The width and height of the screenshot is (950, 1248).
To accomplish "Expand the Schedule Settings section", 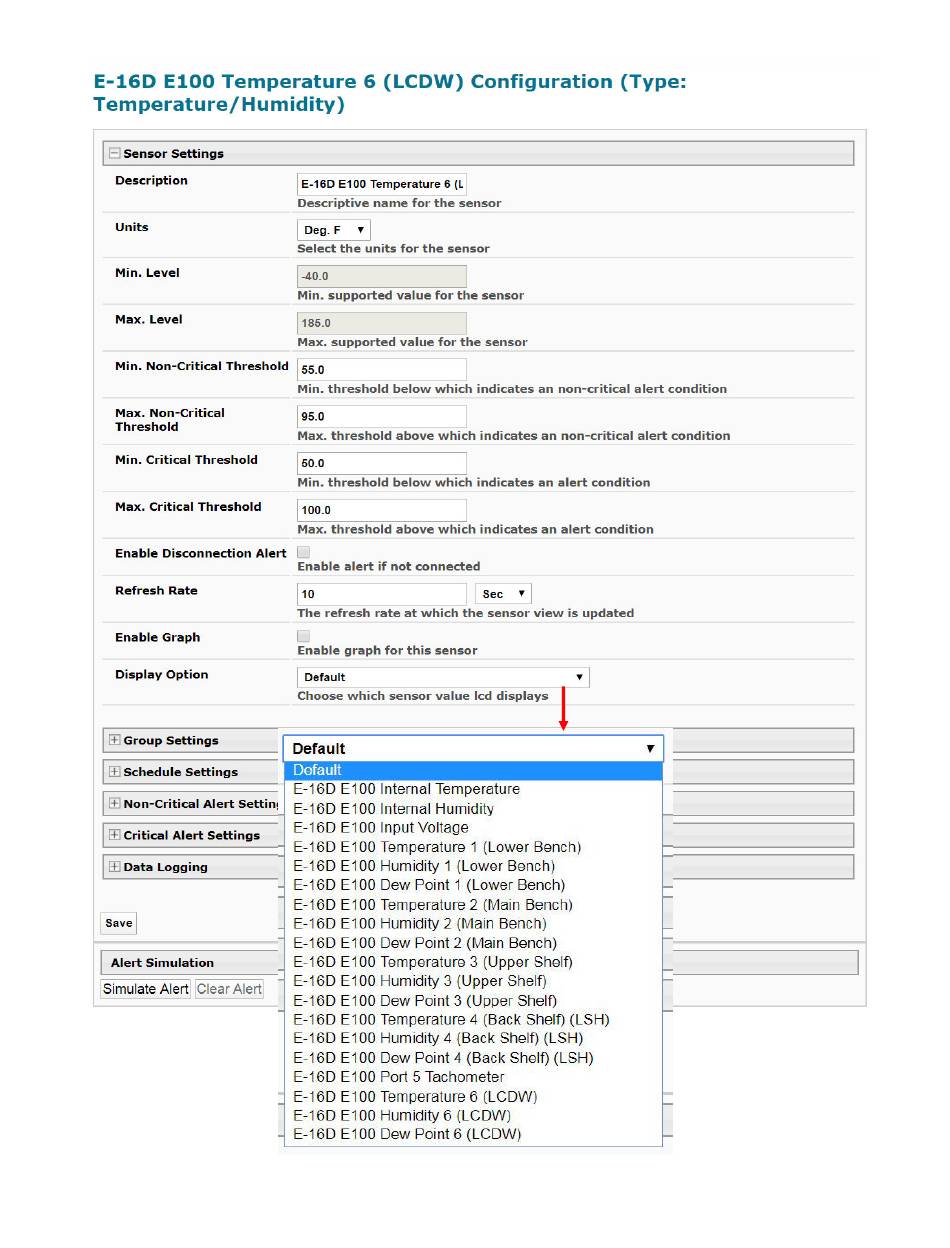I will point(115,772).
